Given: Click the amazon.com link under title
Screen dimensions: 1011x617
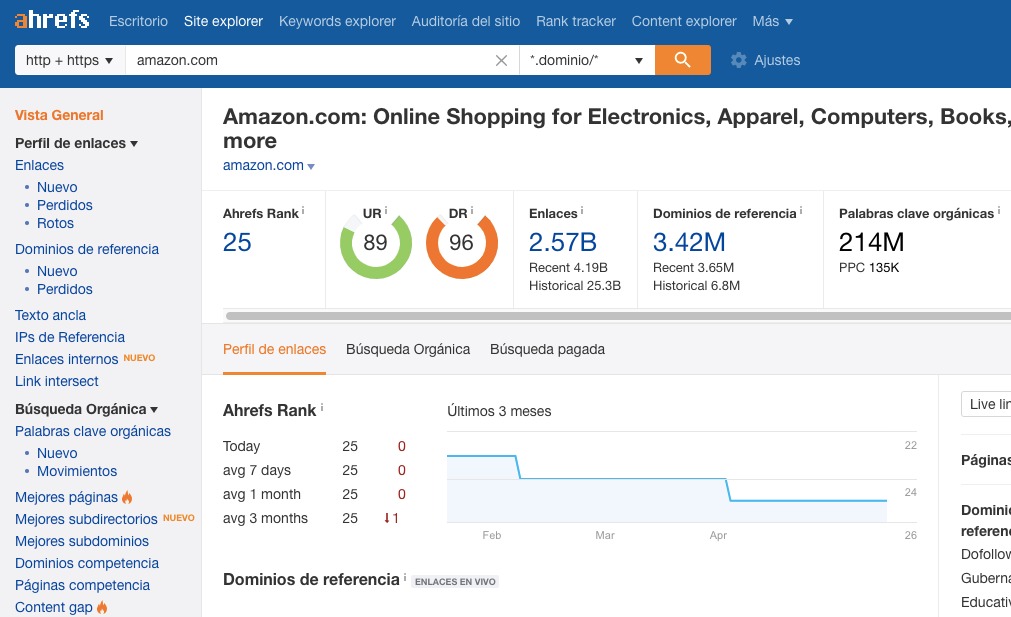Looking at the screenshot, I should [x=263, y=165].
